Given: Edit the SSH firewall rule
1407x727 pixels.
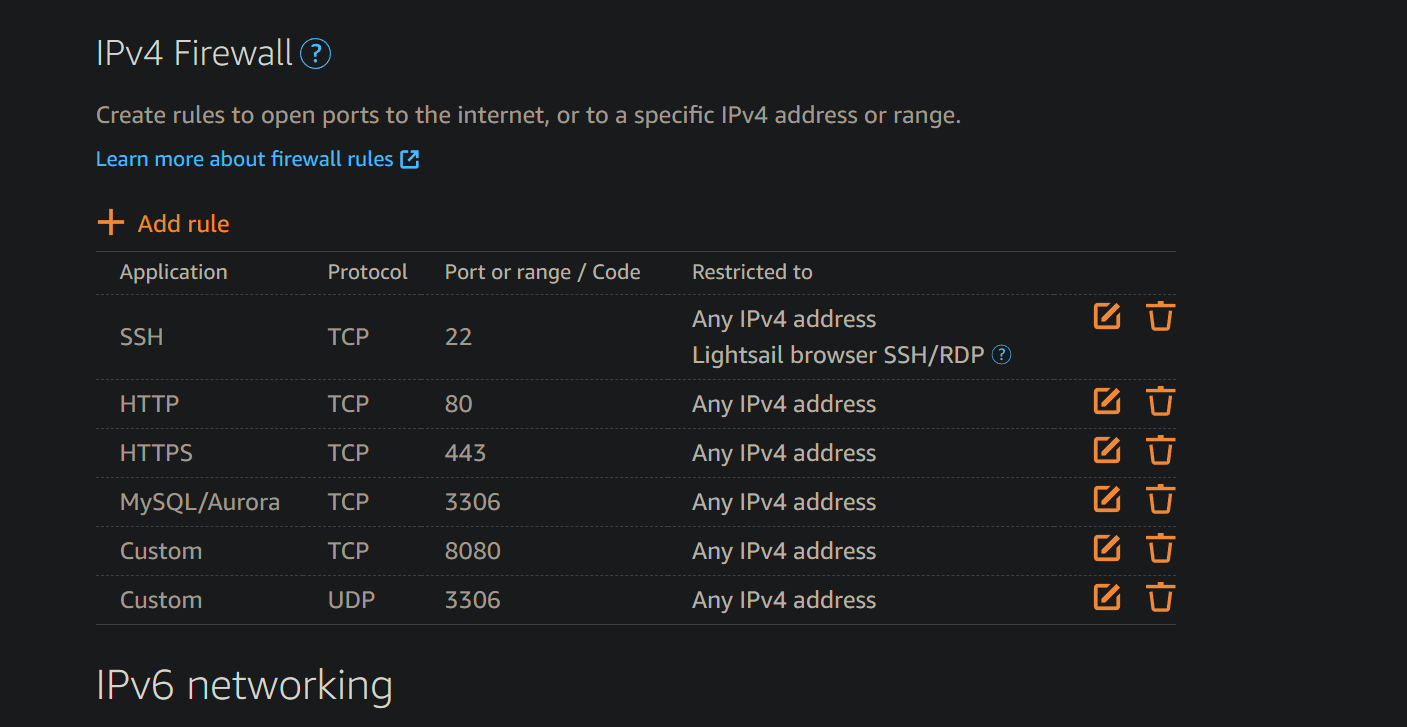Looking at the screenshot, I should coord(1107,316).
